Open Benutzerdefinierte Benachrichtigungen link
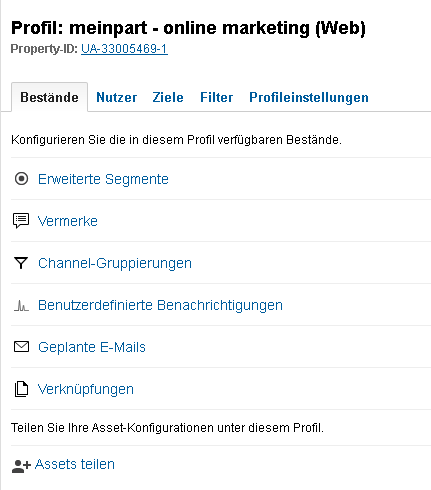This screenshot has height=490, width=431. pos(160,305)
